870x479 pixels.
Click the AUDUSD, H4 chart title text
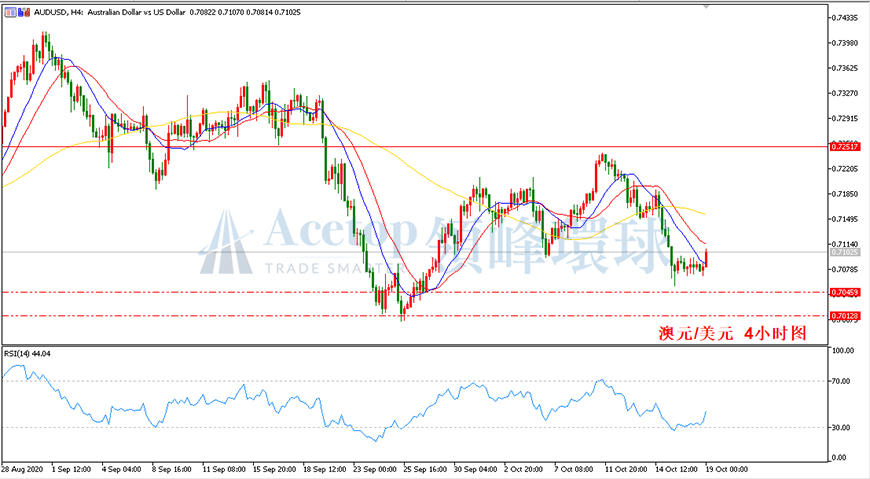(x=167, y=12)
